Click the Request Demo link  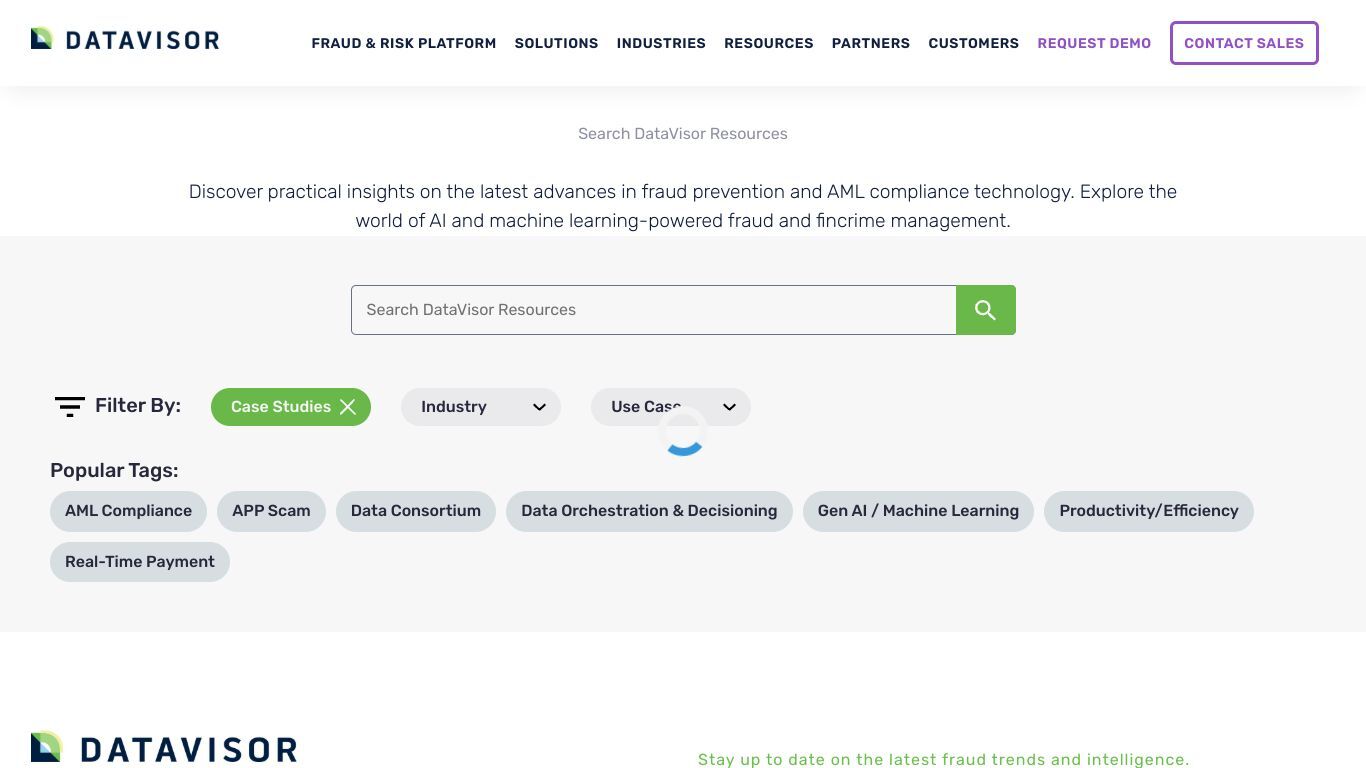(1094, 43)
